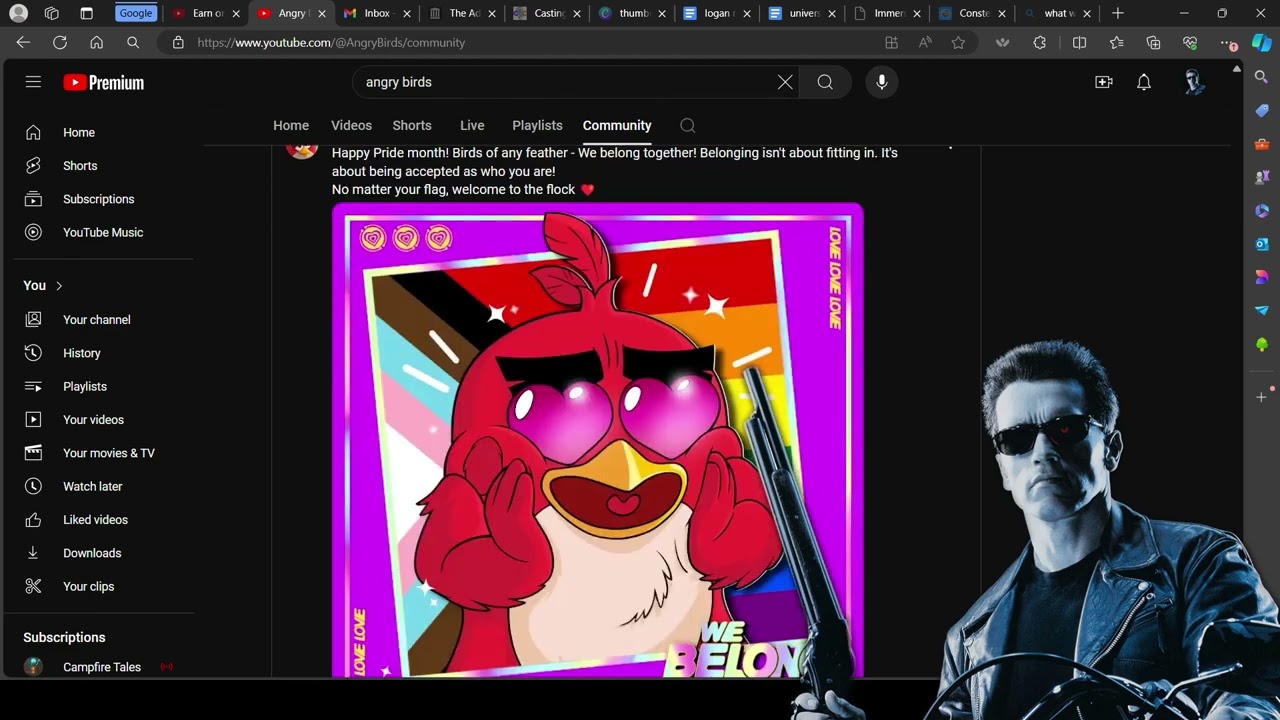Click the search magnifier button
Viewport: 1280px width, 720px height.
[825, 82]
